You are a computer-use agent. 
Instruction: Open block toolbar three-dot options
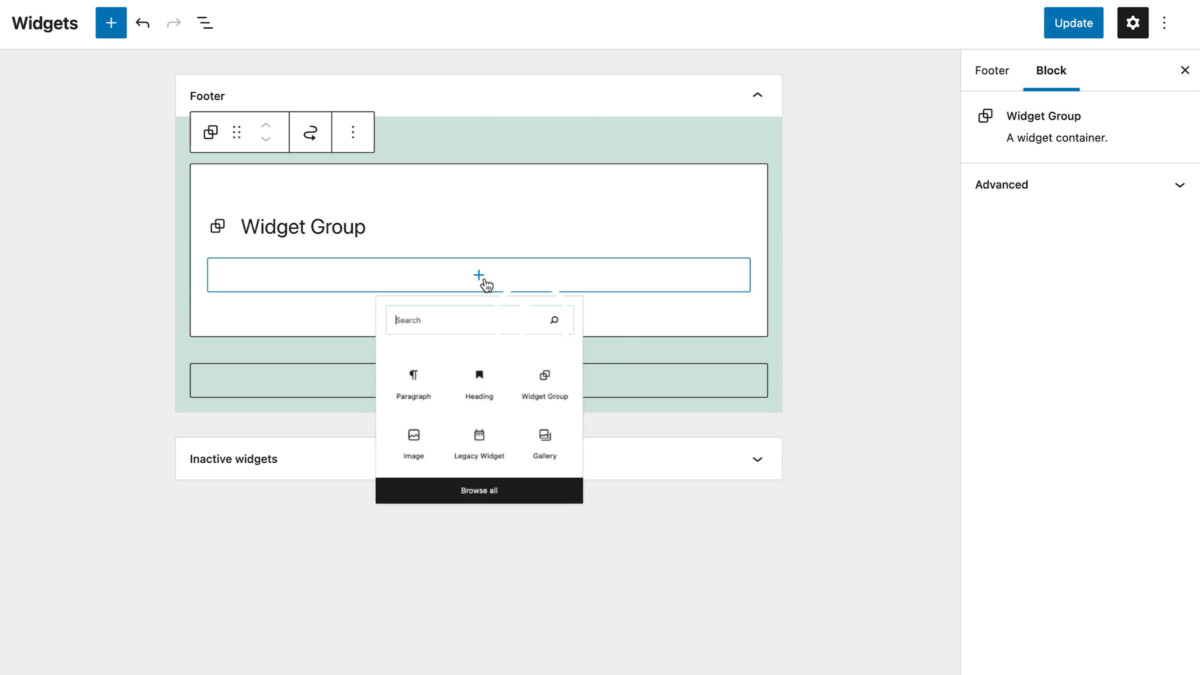[352, 132]
